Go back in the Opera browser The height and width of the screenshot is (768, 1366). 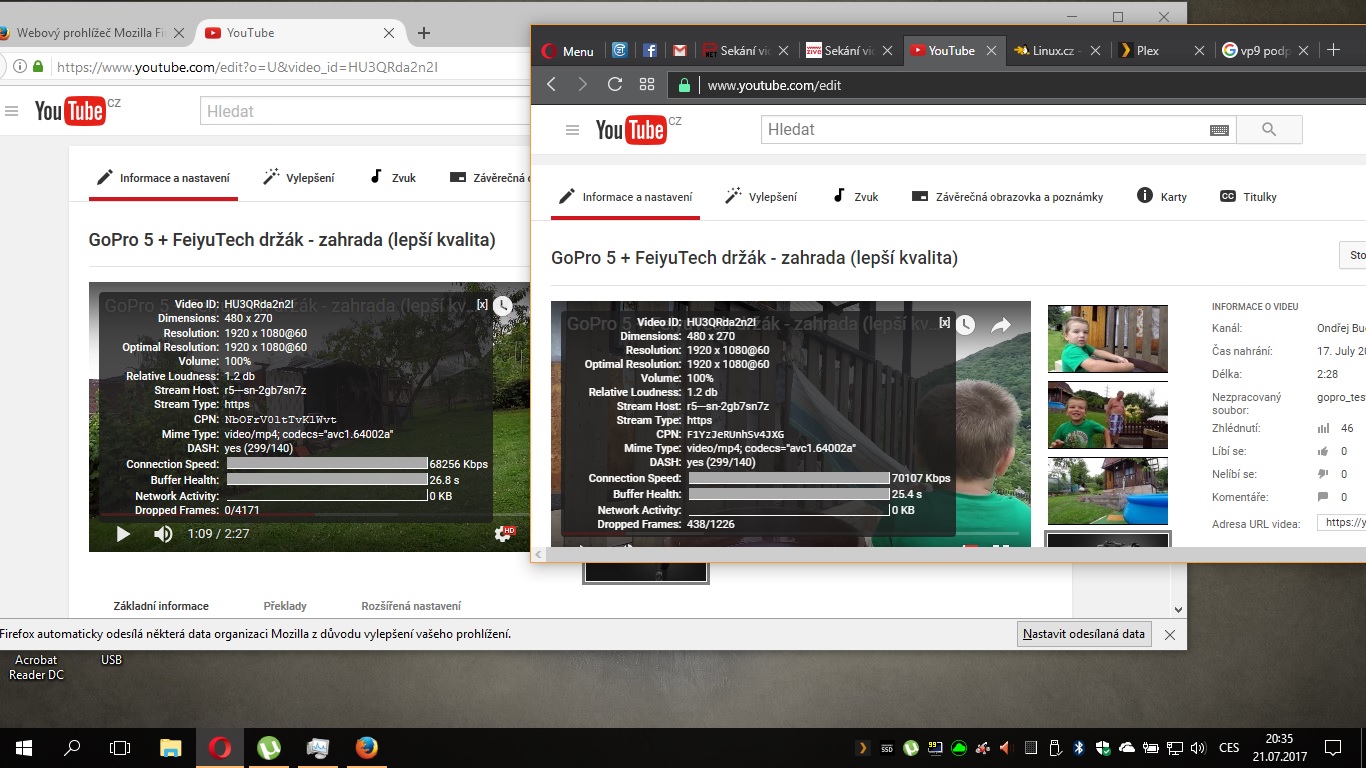(x=551, y=85)
